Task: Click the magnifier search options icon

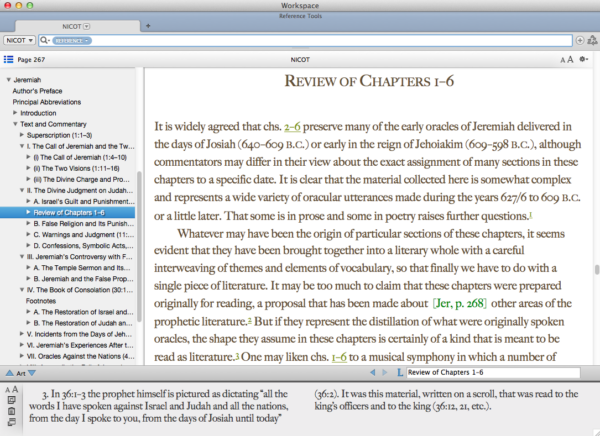Action: (48, 40)
